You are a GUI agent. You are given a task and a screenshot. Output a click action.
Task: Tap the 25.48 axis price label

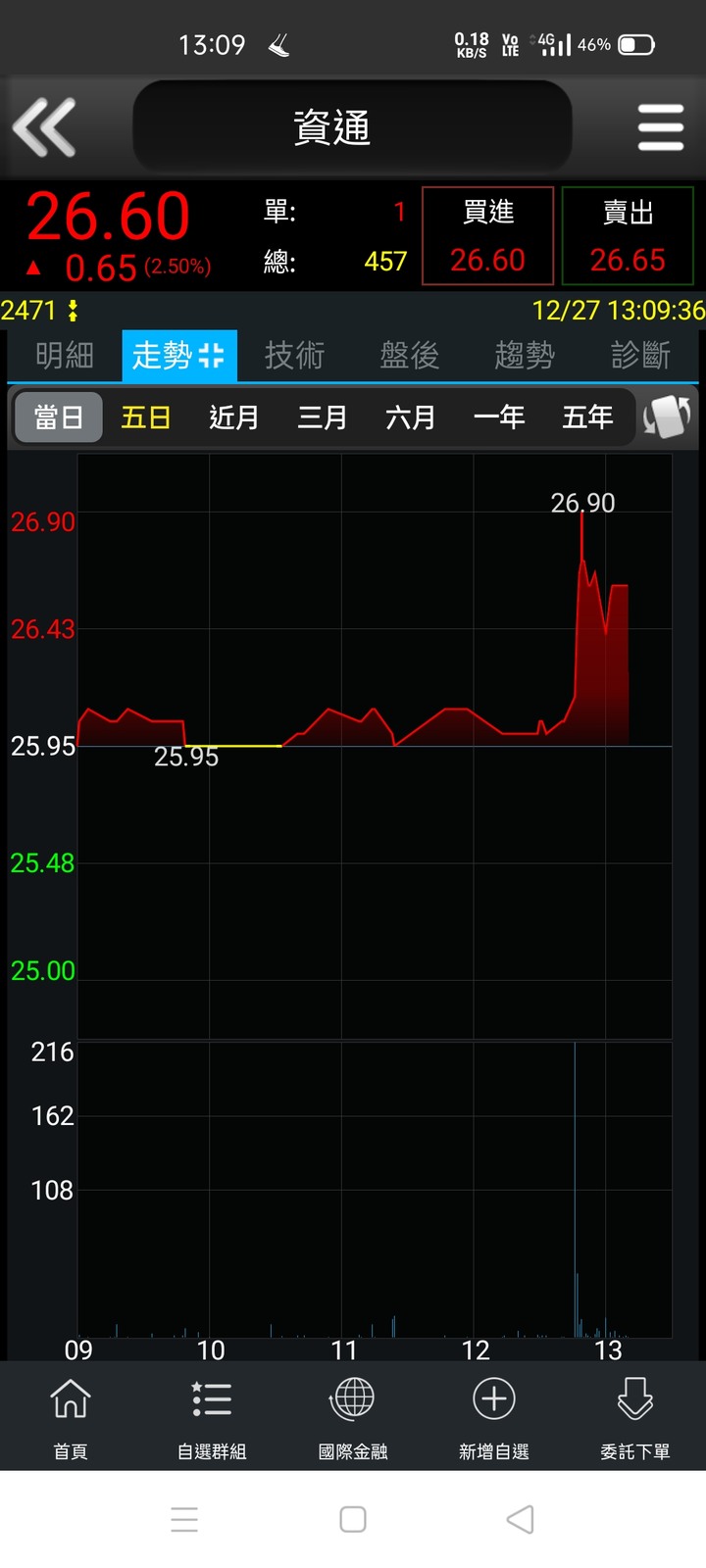pyautogui.click(x=42, y=863)
